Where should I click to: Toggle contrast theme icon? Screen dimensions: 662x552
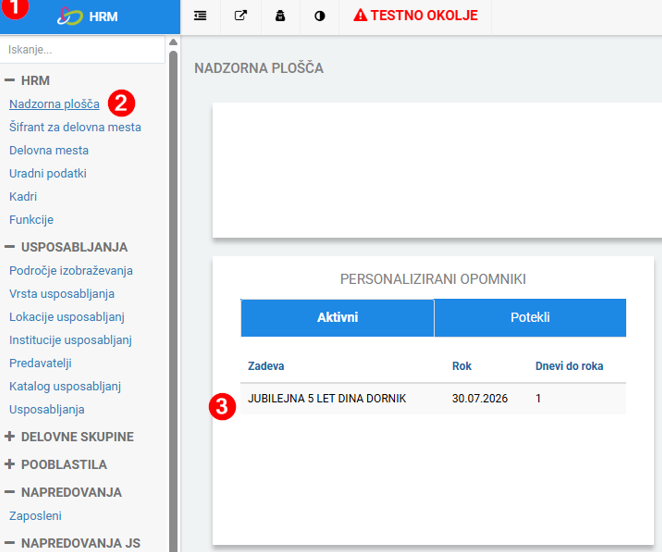(x=320, y=16)
